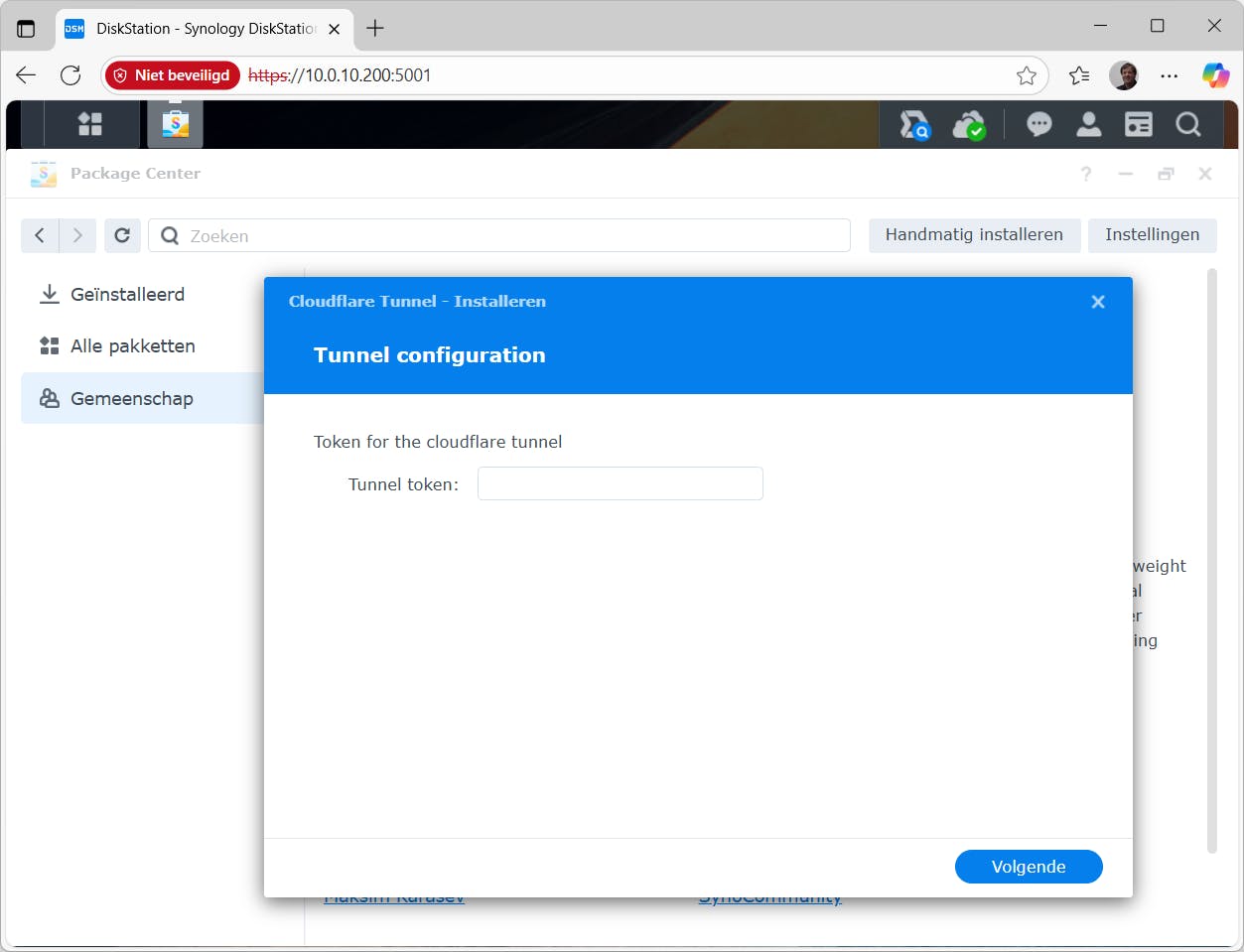The height and width of the screenshot is (952, 1244).
Task: Click the Zoeken search field
Action: 499,235
